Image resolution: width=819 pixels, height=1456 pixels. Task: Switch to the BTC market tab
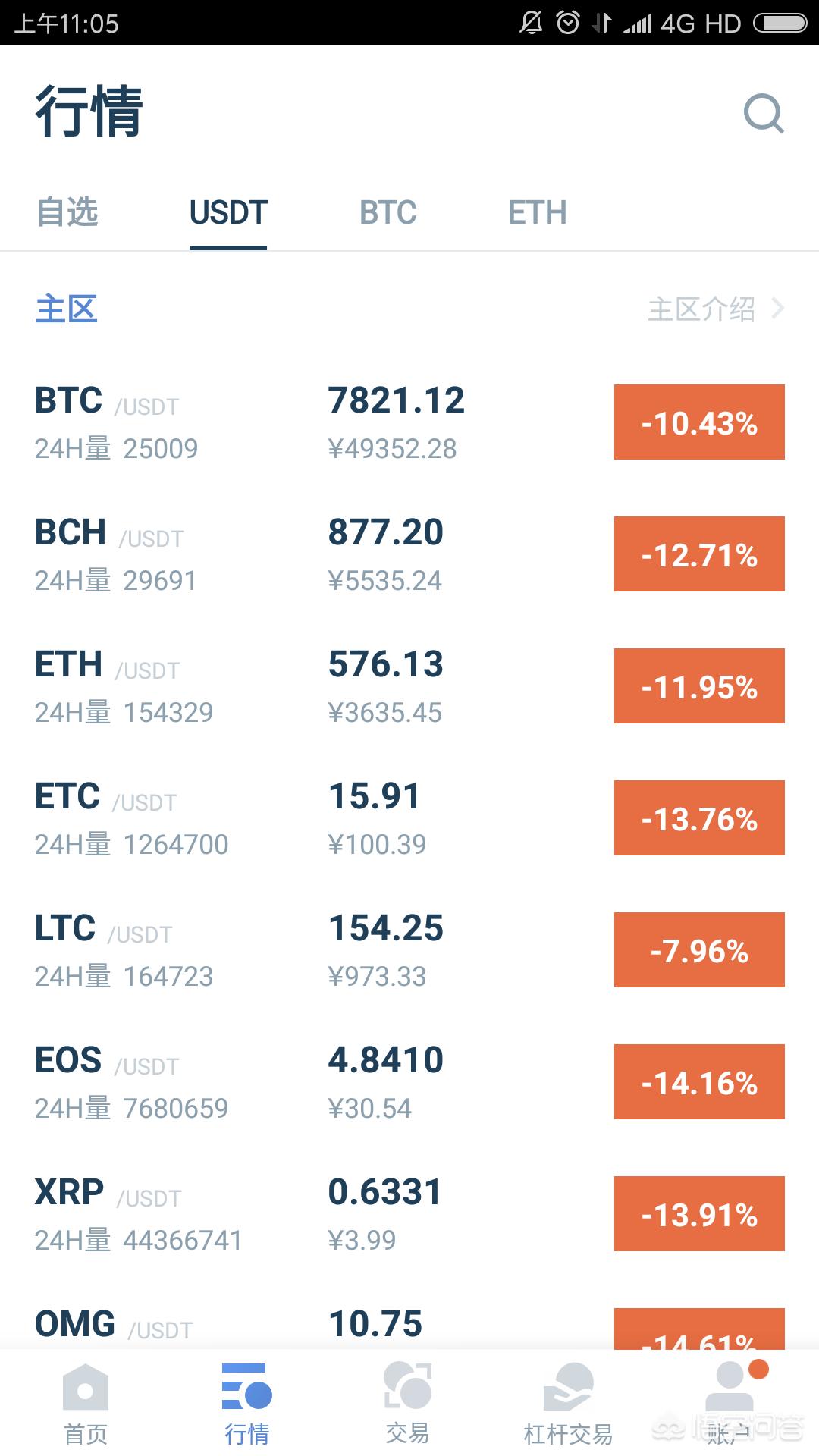pyautogui.click(x=388, y=212)
